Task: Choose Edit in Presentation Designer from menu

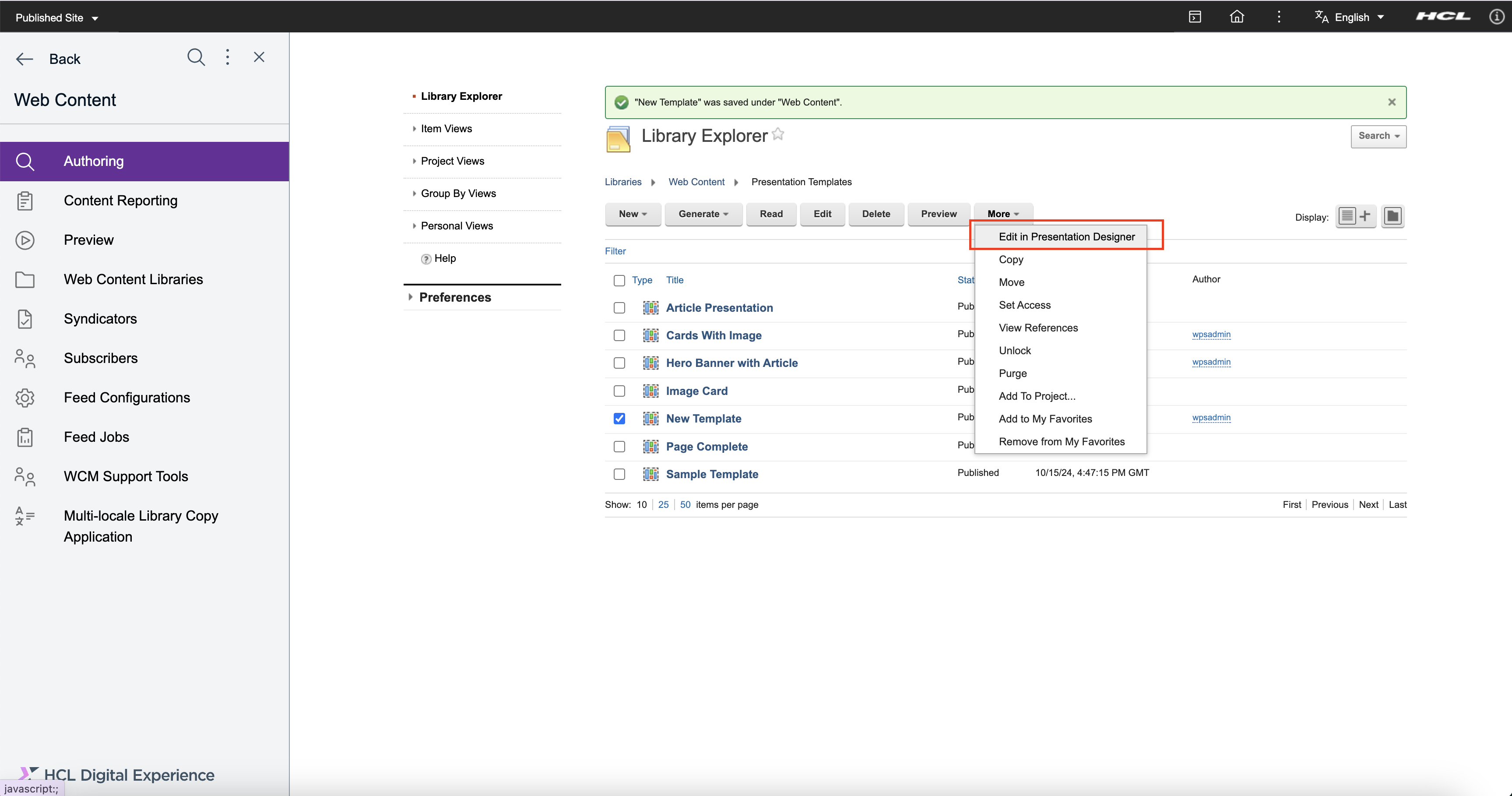Action: (x=1066, y=236)
